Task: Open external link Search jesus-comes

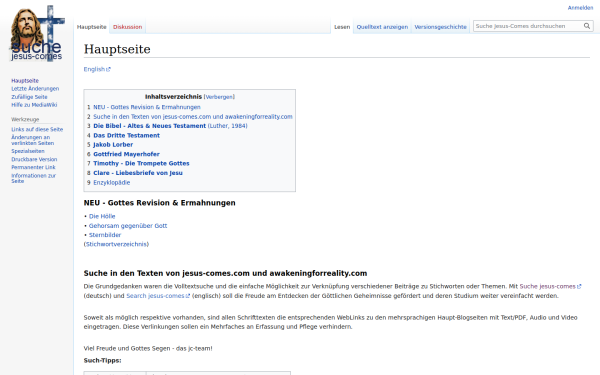Action: coord(158,296)
